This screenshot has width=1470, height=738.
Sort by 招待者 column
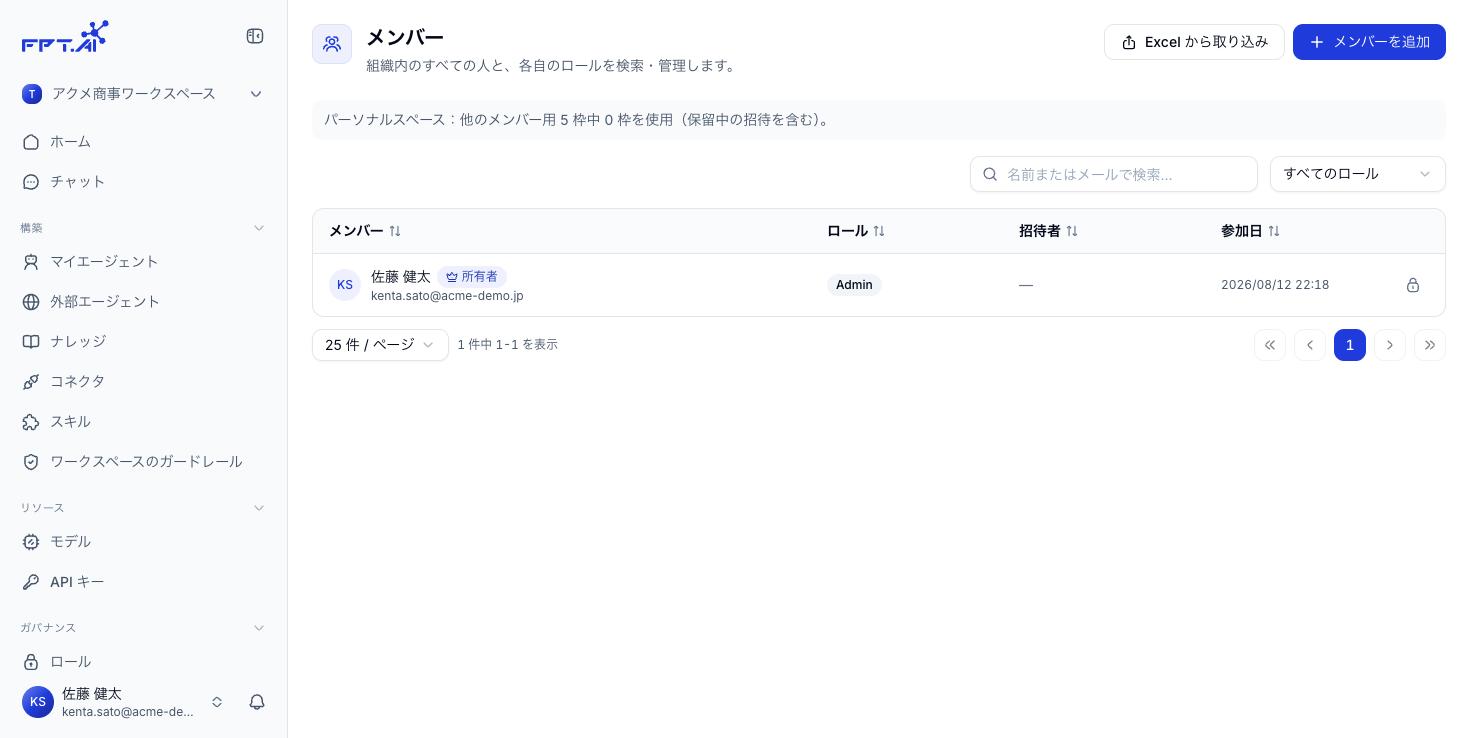1048,231
